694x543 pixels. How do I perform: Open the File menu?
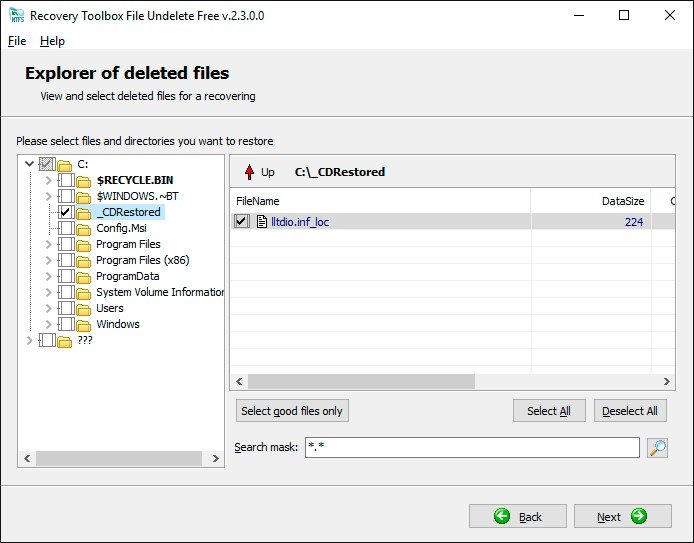[17, 41]
